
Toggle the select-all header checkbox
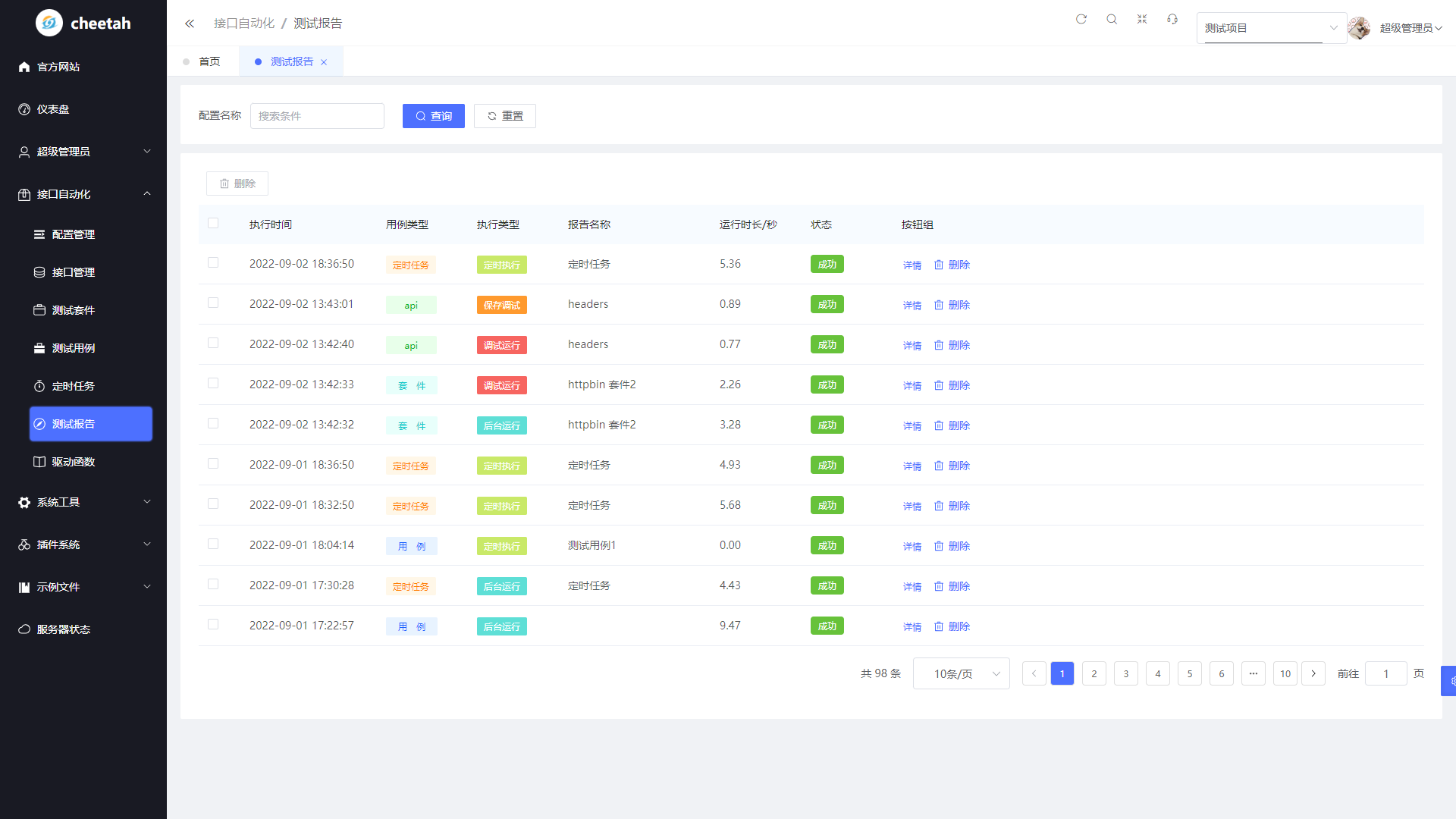point(213,223)
